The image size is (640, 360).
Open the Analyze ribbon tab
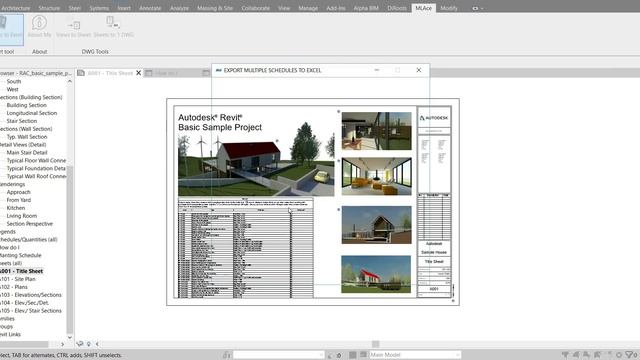pyautogui.click(x=179, y=8)
